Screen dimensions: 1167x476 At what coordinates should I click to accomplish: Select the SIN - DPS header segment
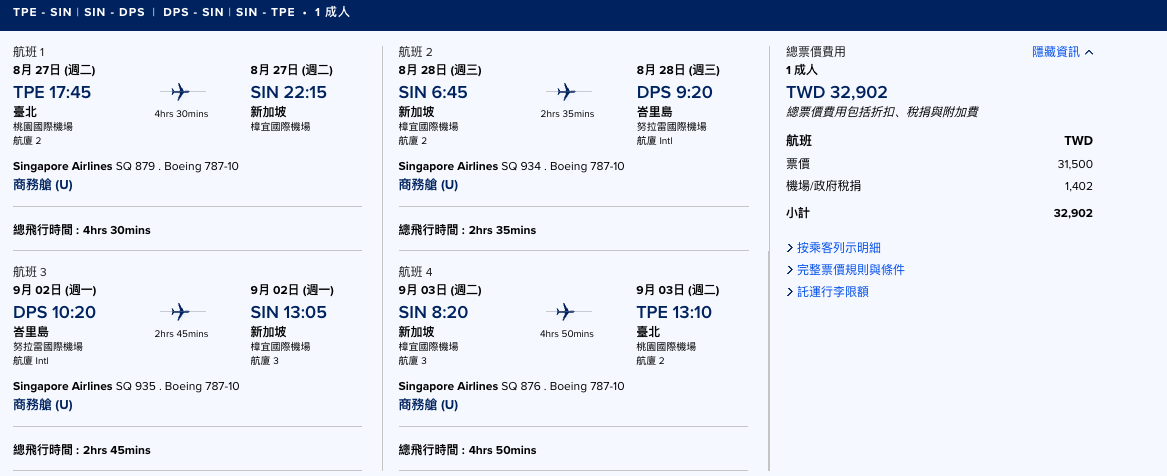pyautogui.click(x=115, y=13)
